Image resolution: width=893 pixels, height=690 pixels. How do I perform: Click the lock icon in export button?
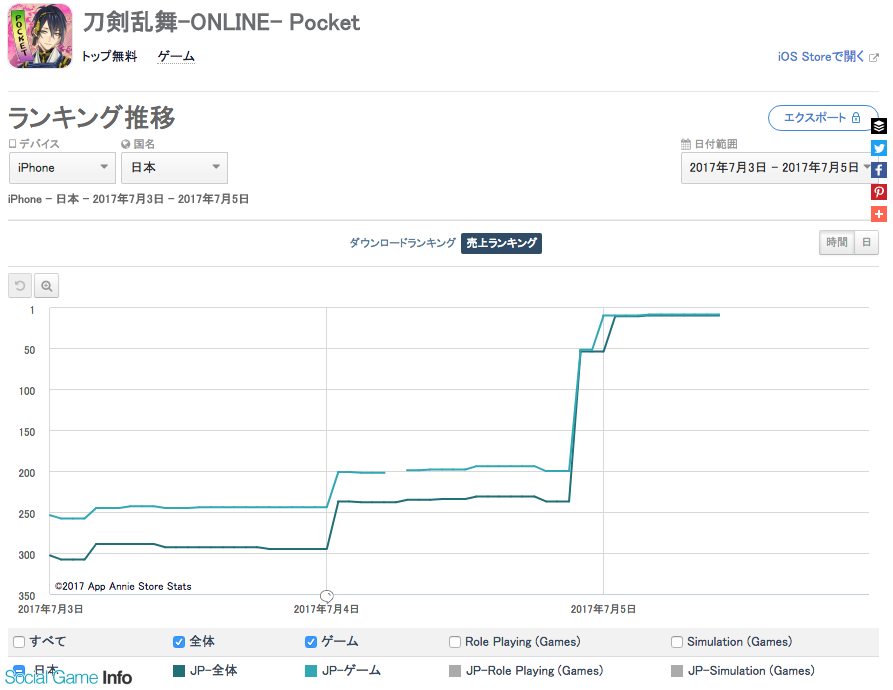click(855, 117)
